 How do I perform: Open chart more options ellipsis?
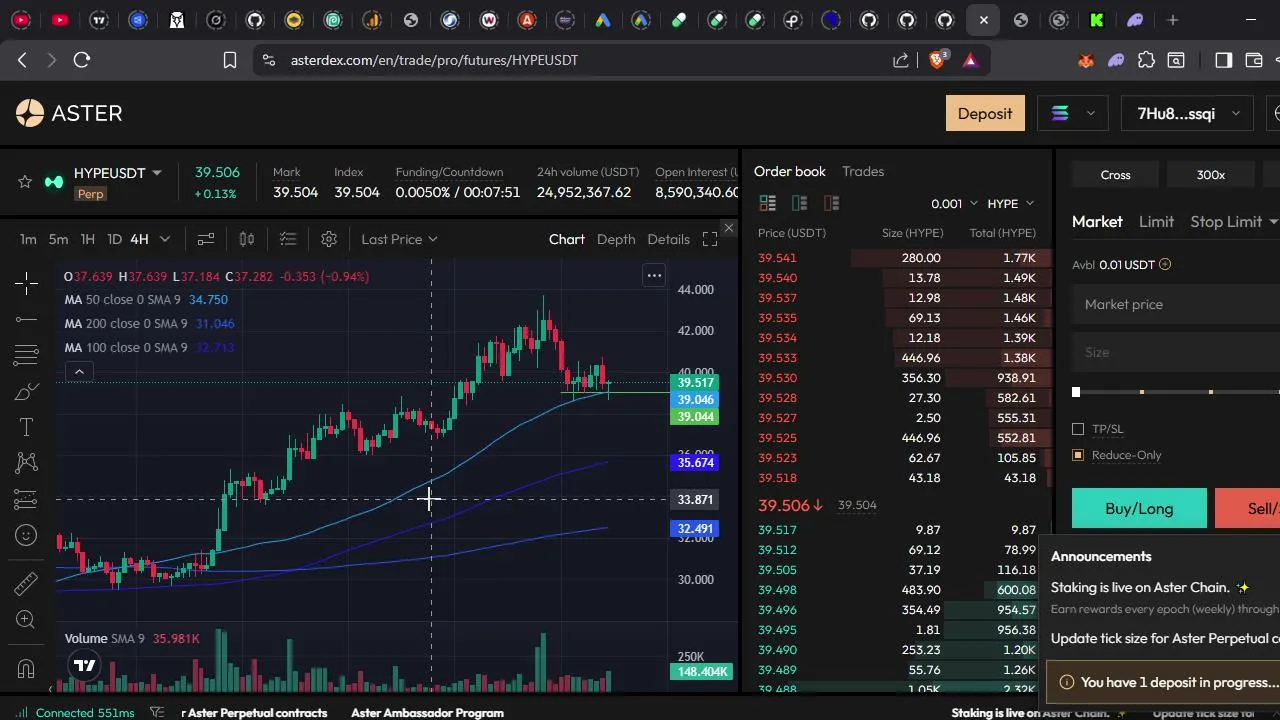(x=654, y=275)
